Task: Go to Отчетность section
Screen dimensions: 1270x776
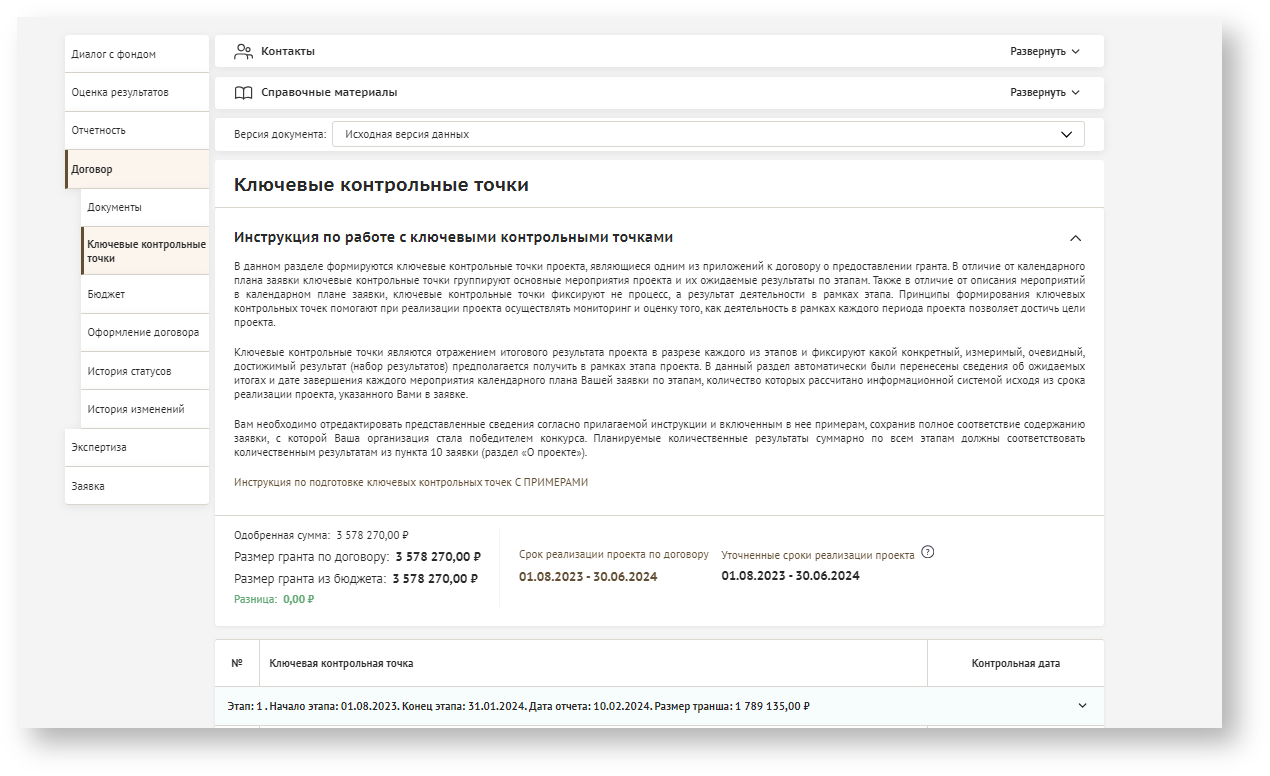Action: pos(99,130)
